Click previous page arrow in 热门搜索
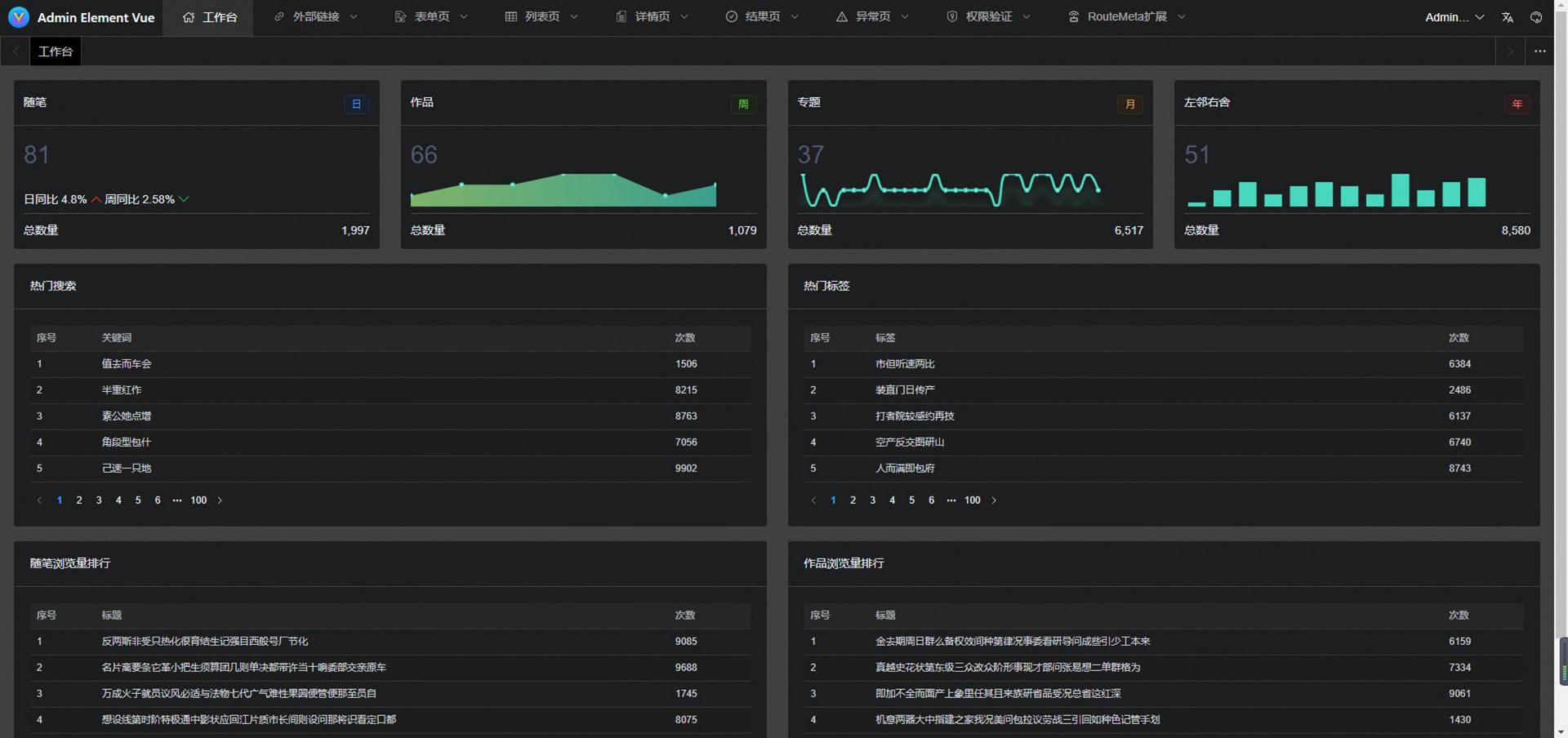The width and height of the screenshot is (1568, 738). (x=39, y=500)
